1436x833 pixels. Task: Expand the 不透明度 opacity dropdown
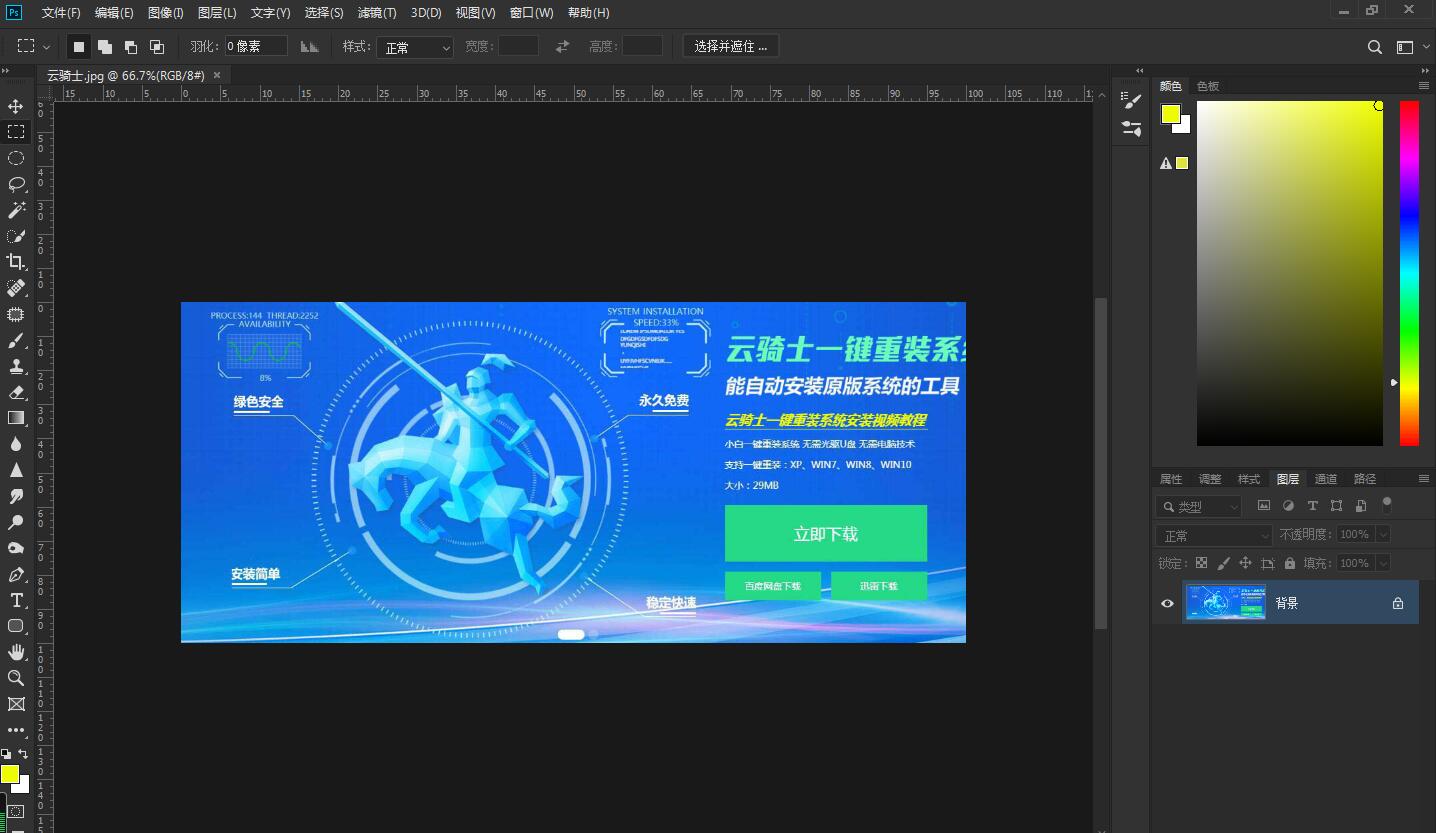click(1382, 534)
